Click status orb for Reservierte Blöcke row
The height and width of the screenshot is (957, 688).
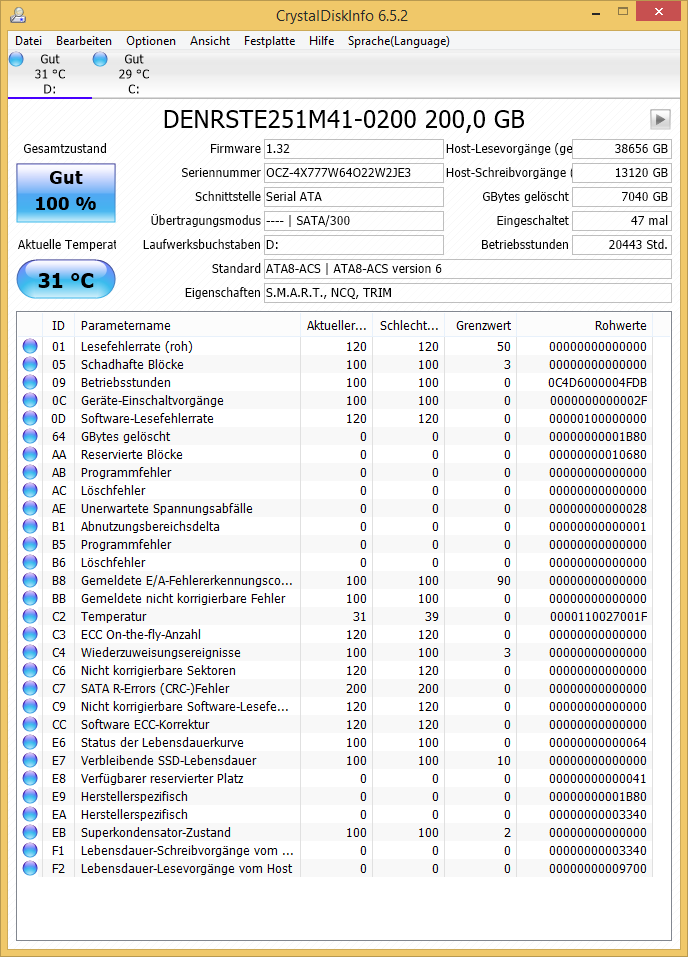click(30, 454)
